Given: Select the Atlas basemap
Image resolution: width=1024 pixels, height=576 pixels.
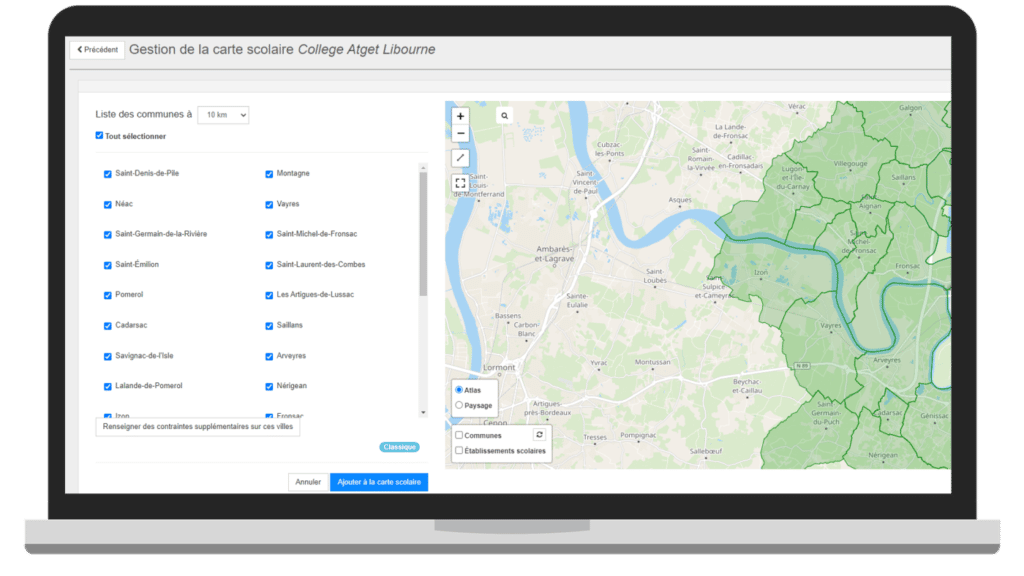Looking at the screenshot, I should click(459, 390).
